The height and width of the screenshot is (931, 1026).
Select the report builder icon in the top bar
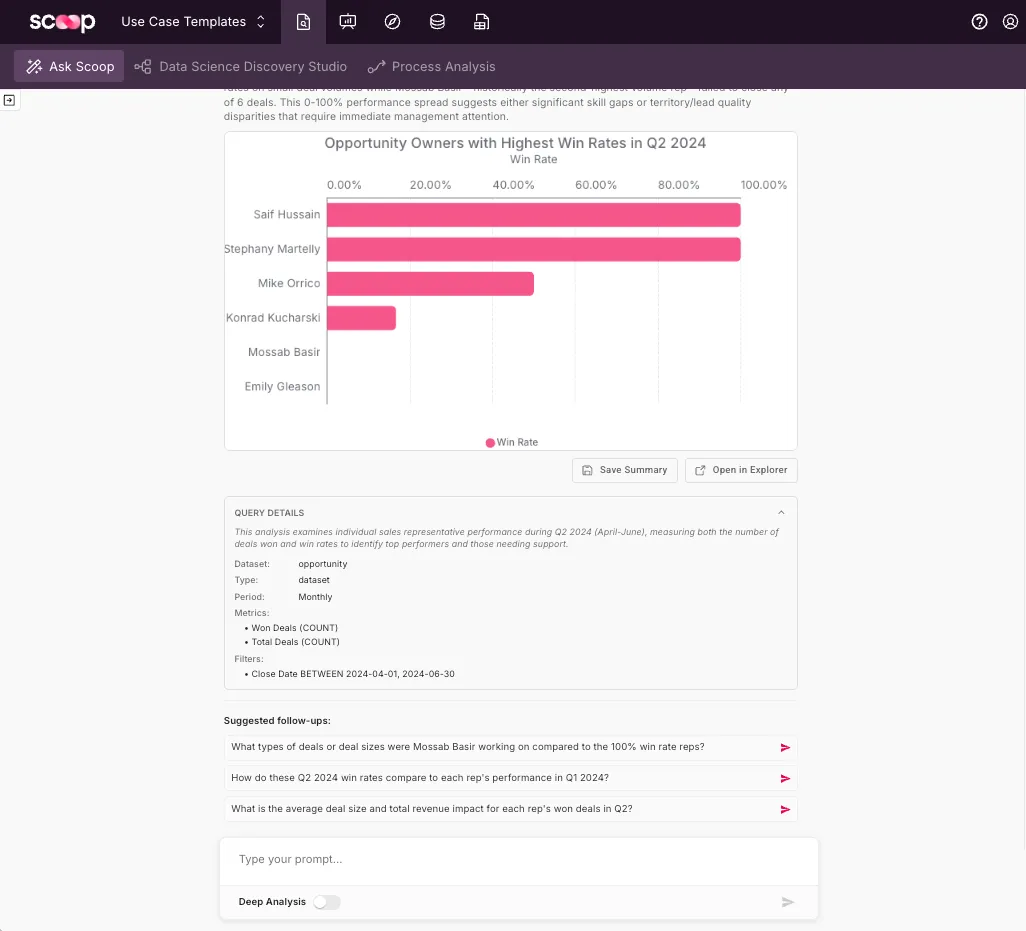pyautogui.click(x=482, y=21)
